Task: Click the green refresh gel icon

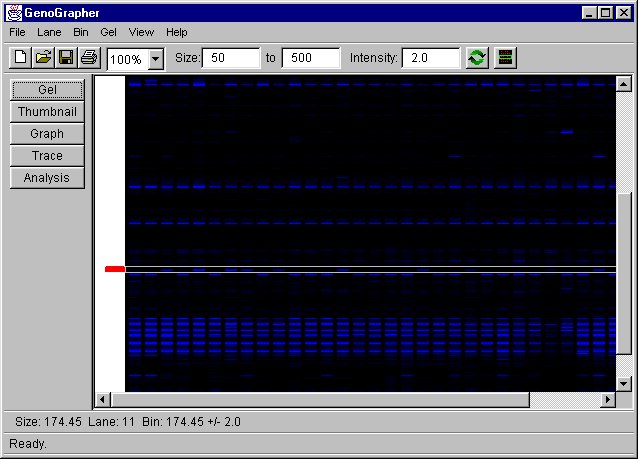Action: 477,58
